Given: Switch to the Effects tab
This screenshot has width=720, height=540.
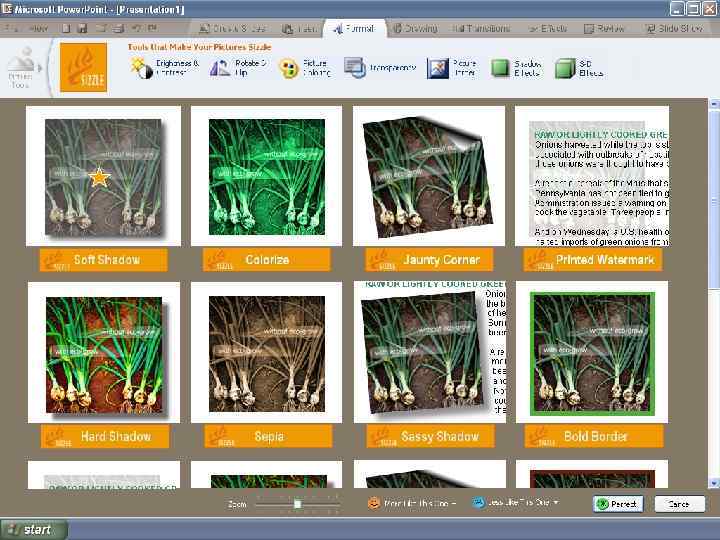Looking at the screenshot, I should (x=547, y=28).
